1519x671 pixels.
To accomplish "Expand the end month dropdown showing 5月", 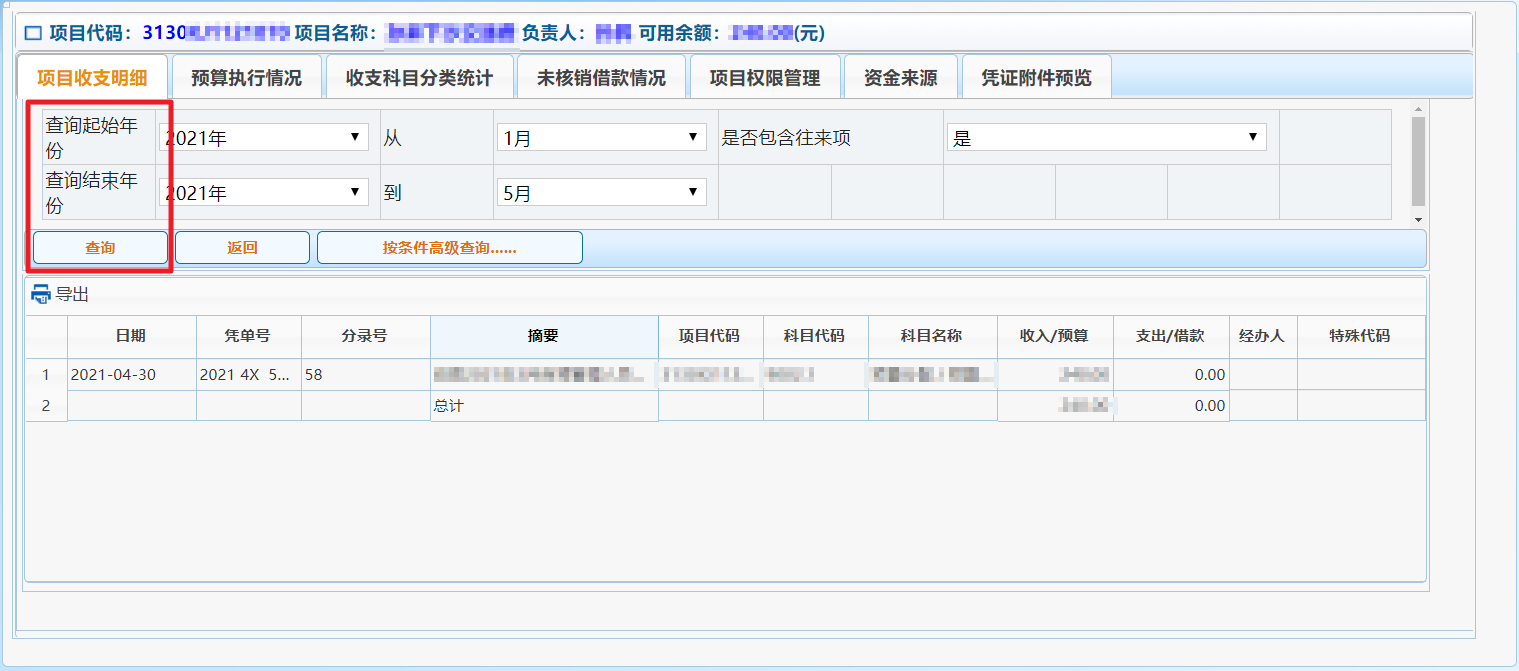I will (601, 193).
